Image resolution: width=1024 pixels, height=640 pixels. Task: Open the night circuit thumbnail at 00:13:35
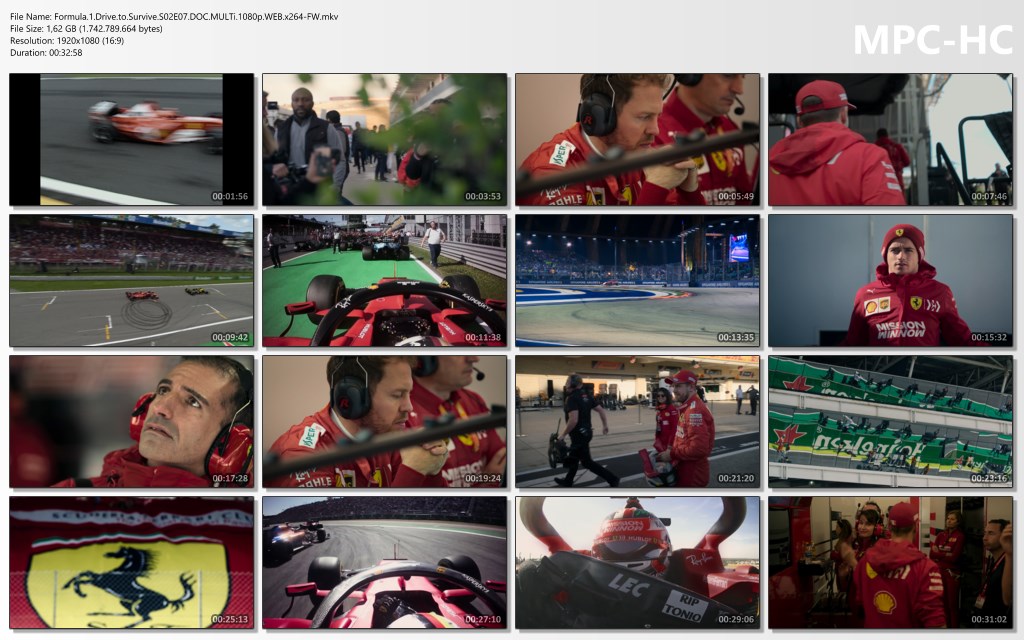click(x=637, y=280)
